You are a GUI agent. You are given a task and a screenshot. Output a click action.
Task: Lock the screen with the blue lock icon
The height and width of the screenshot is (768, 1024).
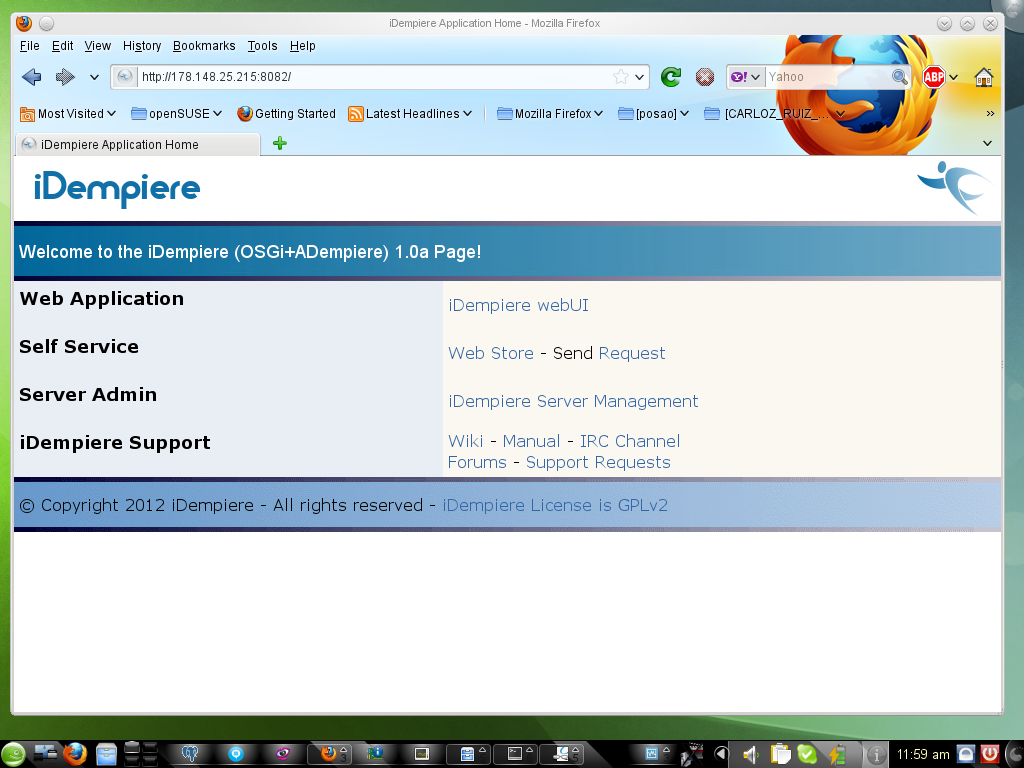pyautogui.click(x=966, y=754)
